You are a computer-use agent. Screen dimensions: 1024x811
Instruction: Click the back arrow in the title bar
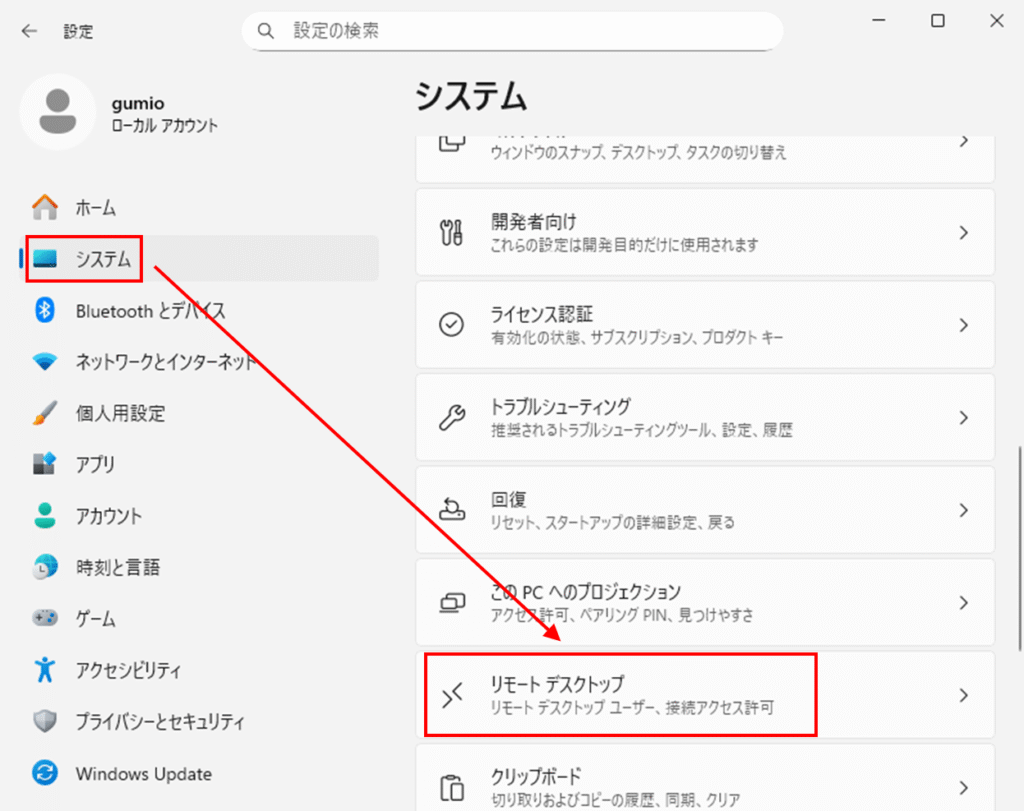point(29,31)
